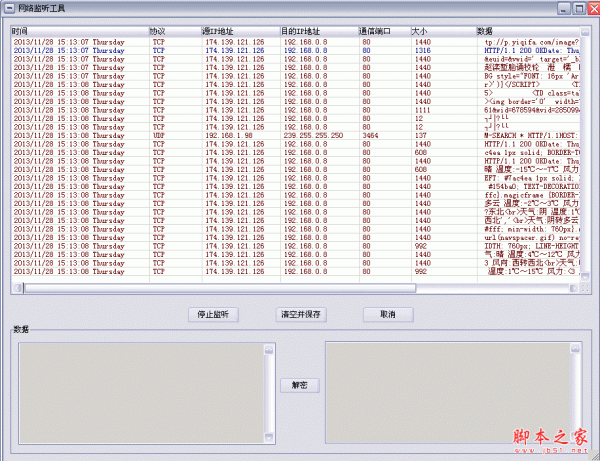Select the row with data '&euid=&wid=' target='_b'
600x461 pixels.
[296, 59]
